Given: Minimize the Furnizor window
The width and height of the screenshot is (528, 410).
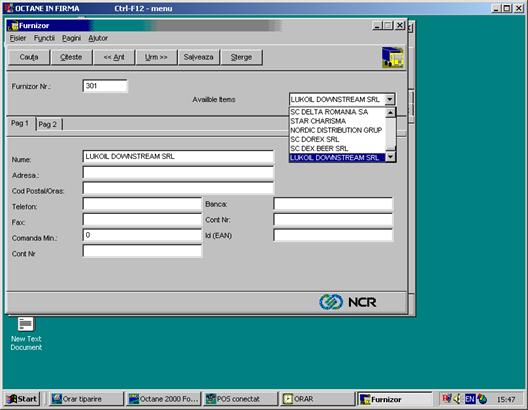Looking at the screenshot, I should (x=377, y=26).
